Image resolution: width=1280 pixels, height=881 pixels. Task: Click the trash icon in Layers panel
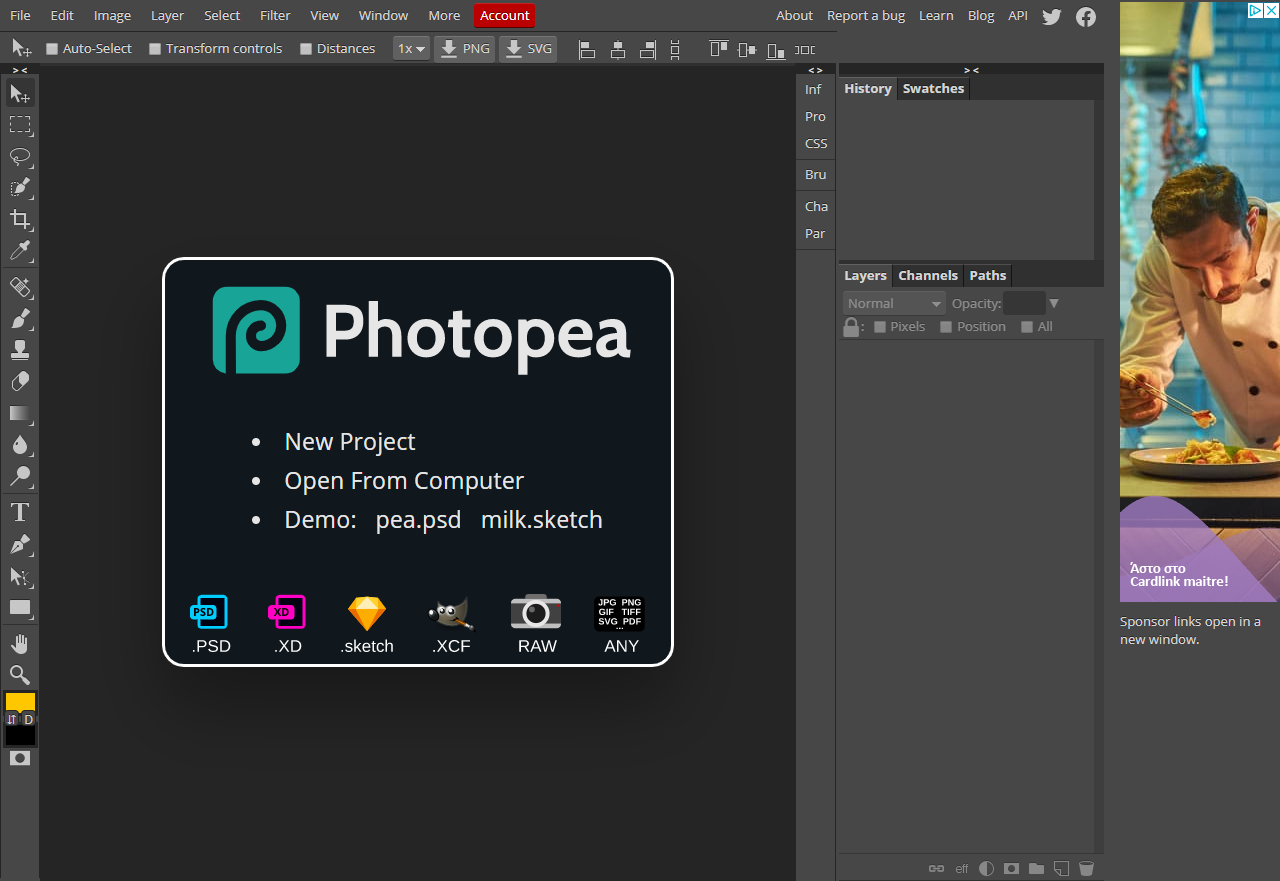1087,868
